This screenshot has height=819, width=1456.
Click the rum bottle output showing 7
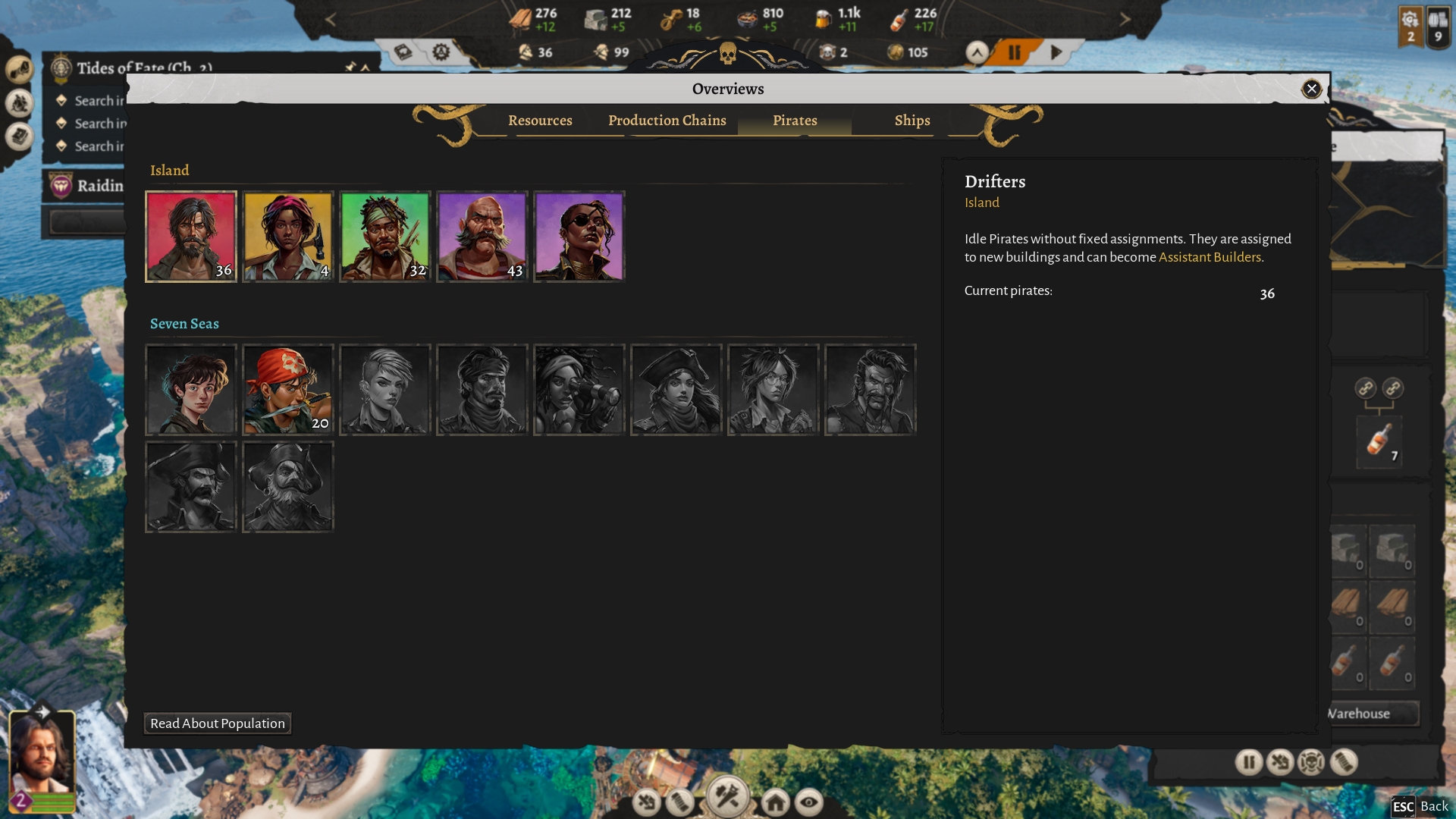pyautogui.click(x=1379, y=441)
